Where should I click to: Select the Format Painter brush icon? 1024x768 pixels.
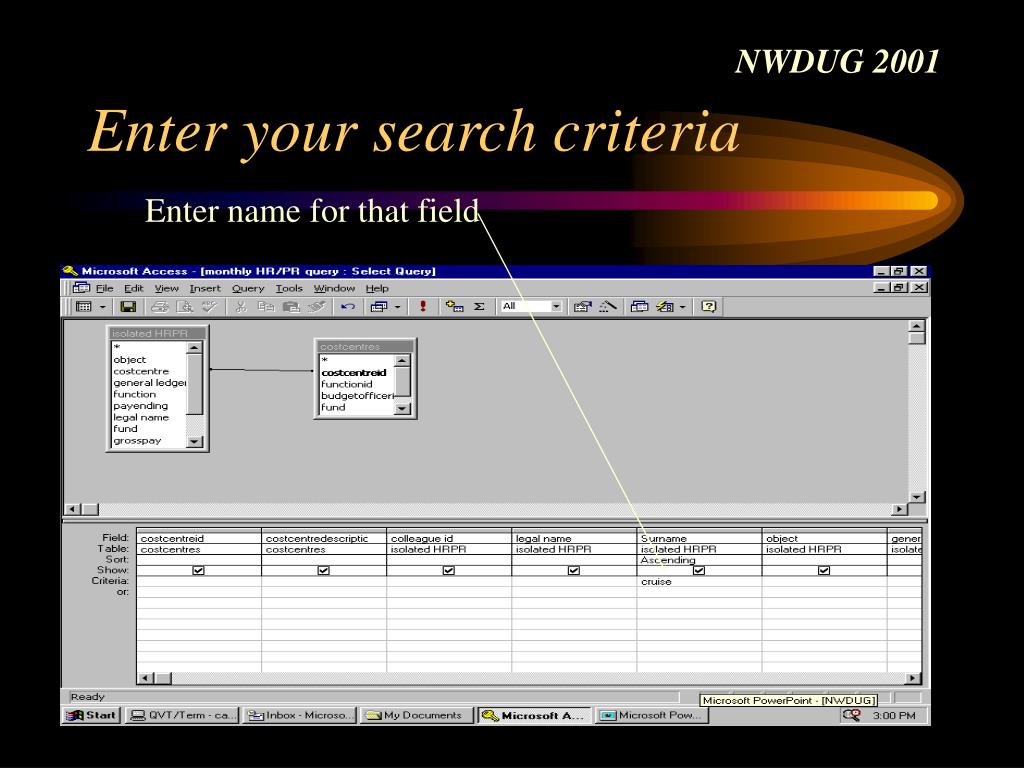point(317,306)
